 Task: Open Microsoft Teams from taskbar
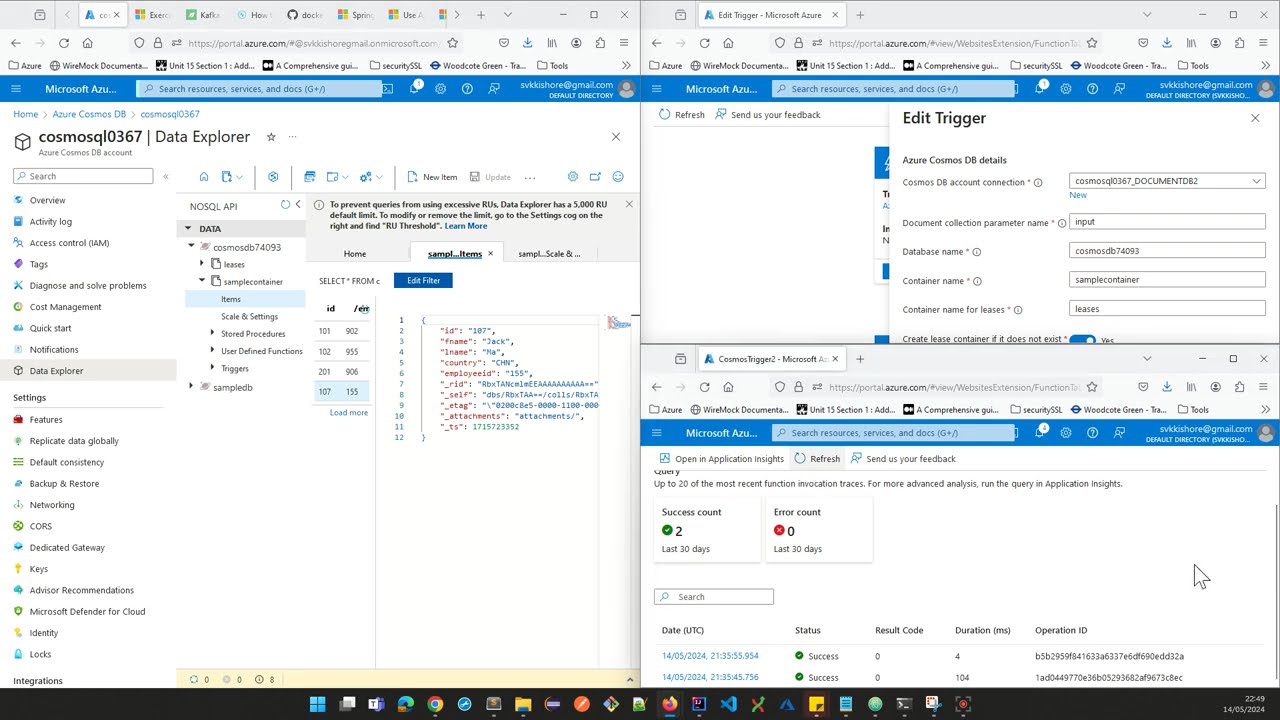point(376,704)
